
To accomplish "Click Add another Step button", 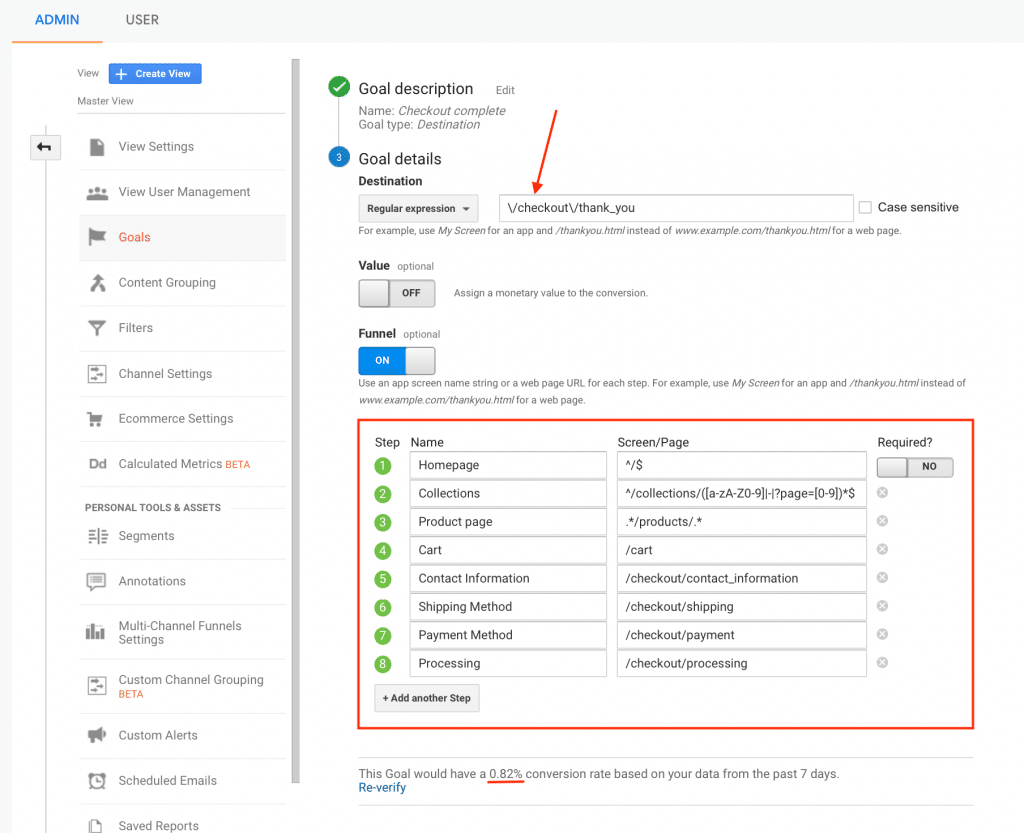I will tap(426, 698).
